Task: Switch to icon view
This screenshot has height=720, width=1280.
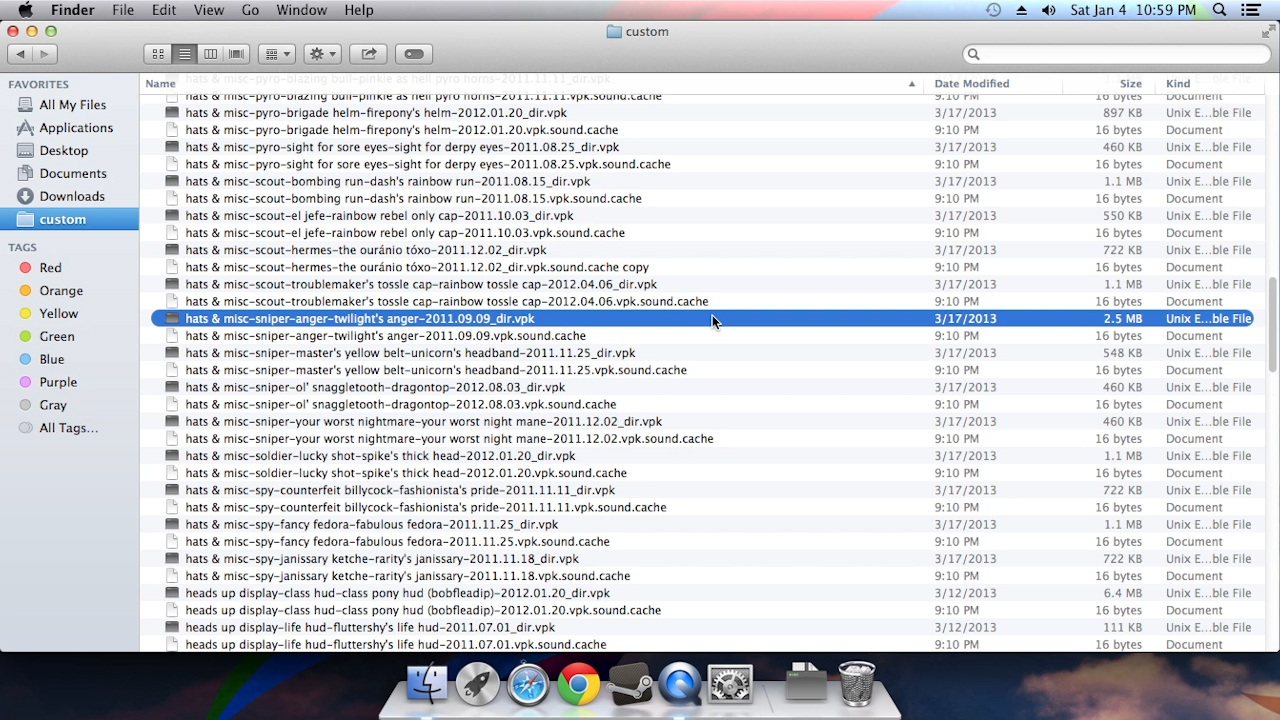Action: click(158, 54)
